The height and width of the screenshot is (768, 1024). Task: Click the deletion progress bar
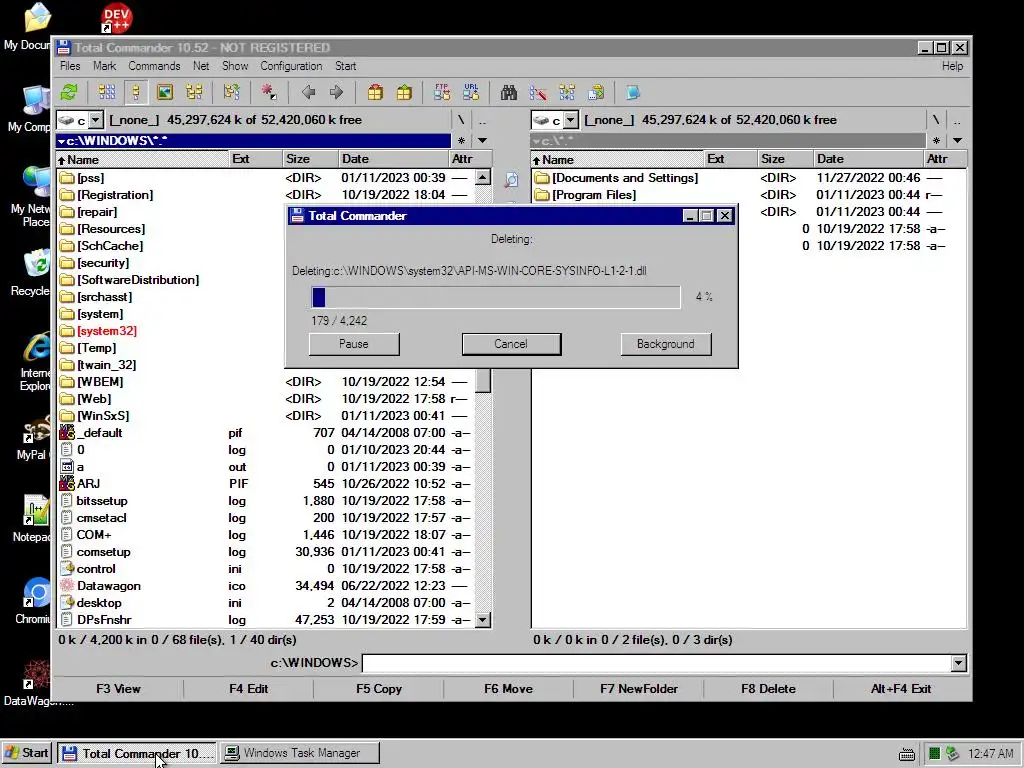(496, 297)
